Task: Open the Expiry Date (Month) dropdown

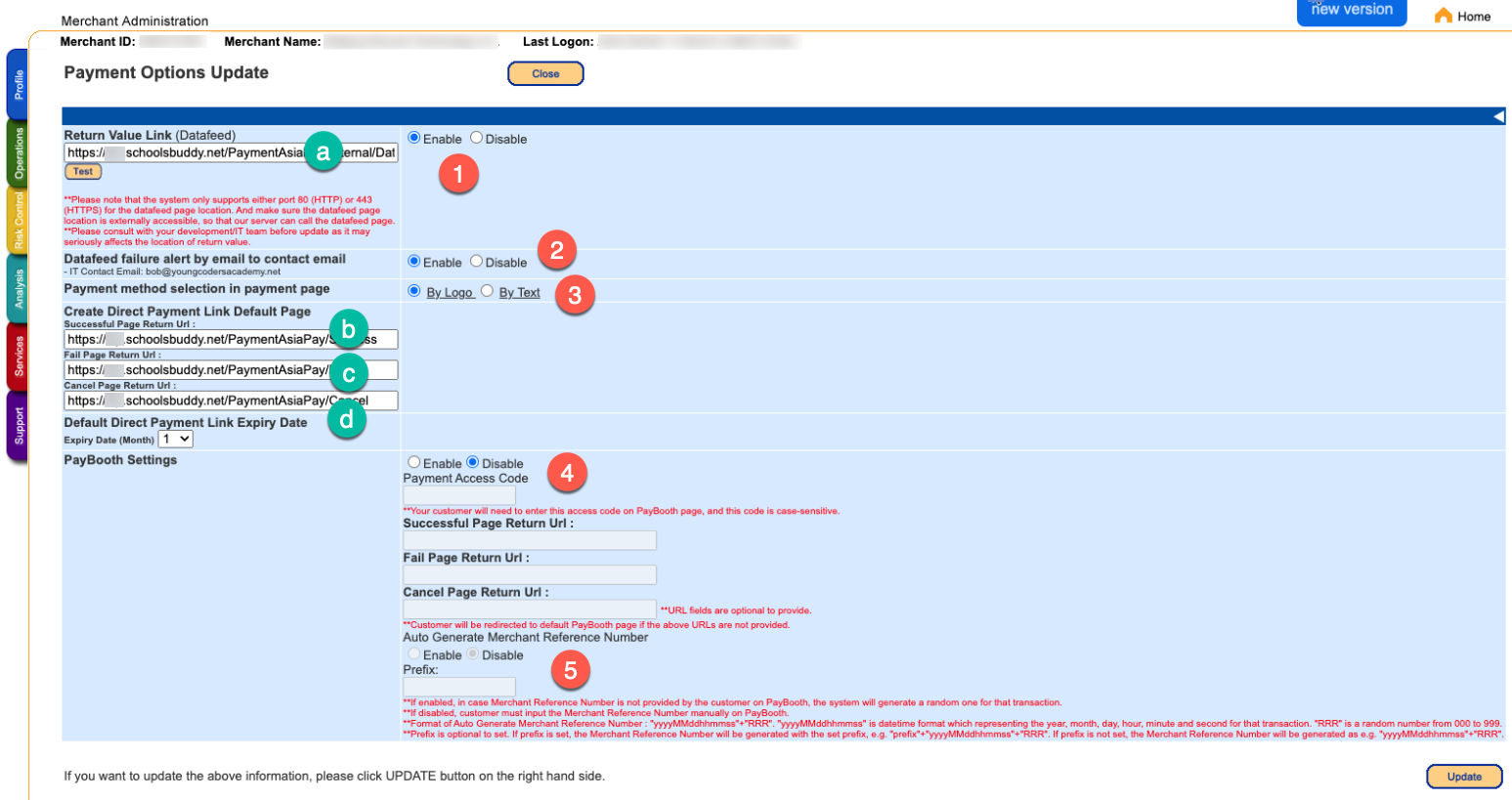Action: pos(176,440)
